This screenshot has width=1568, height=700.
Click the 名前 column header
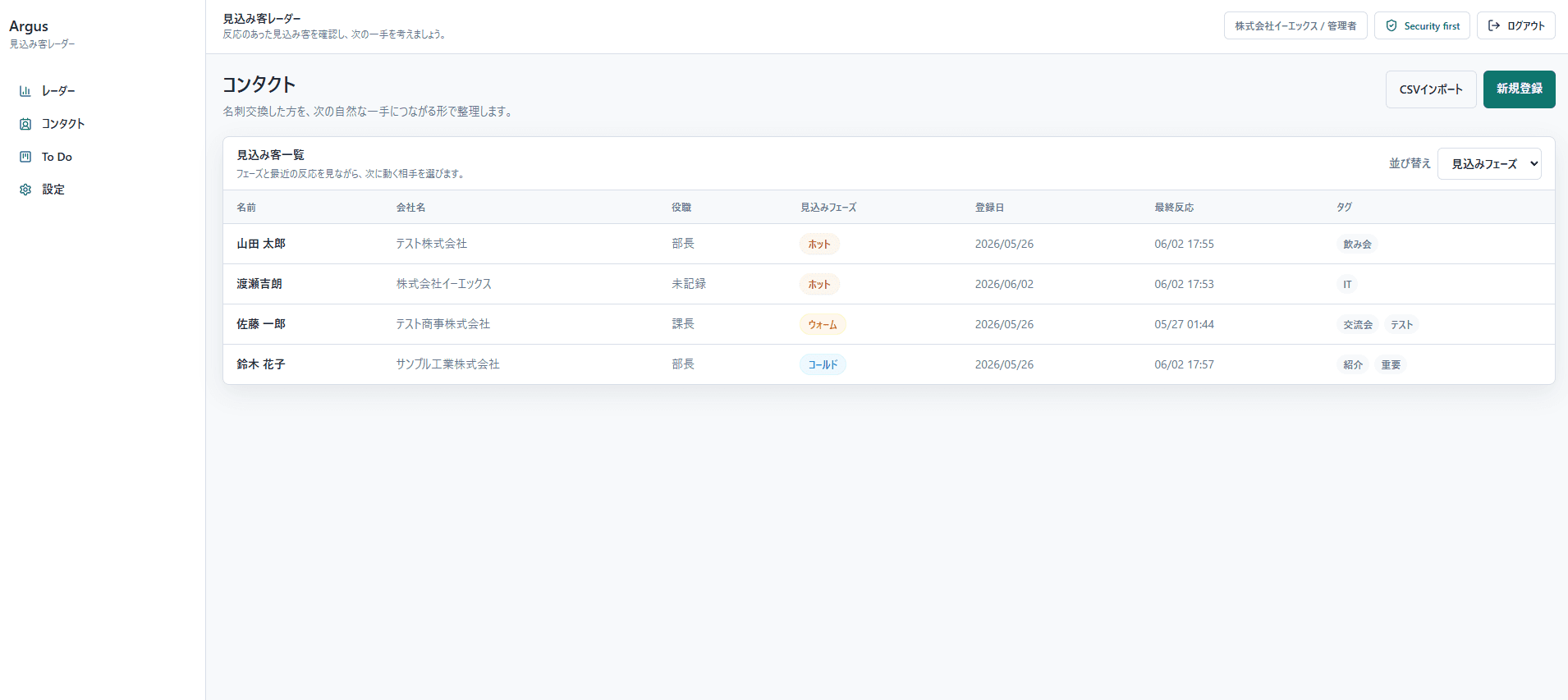click(x=246, y=208)
